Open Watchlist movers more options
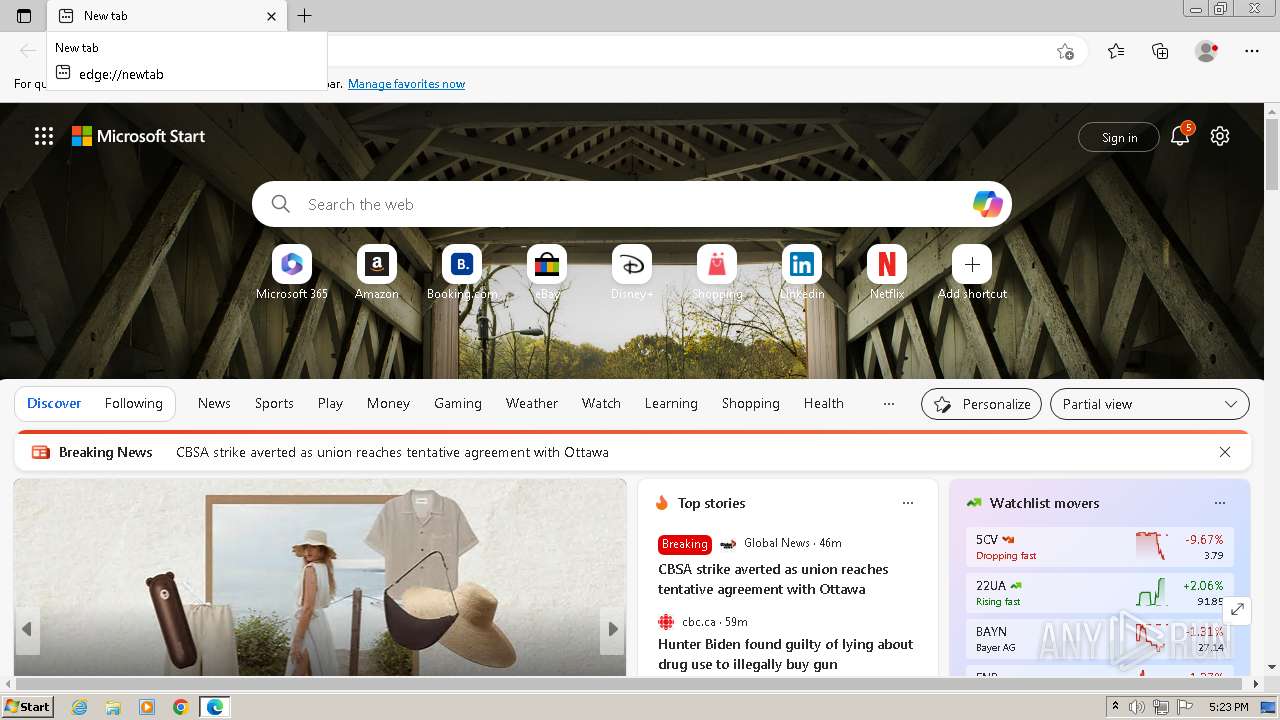This screenshot has height=720, width=1280. 1220,503
